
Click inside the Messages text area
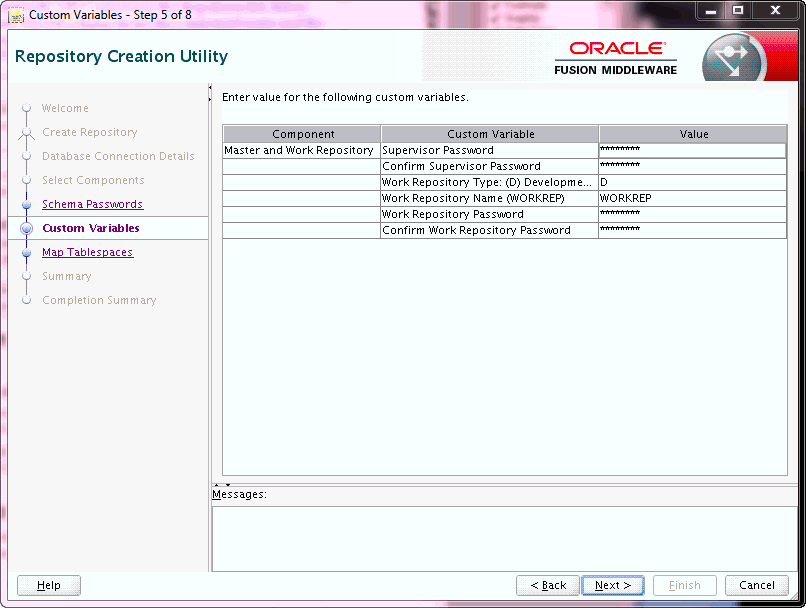(504, 539)
